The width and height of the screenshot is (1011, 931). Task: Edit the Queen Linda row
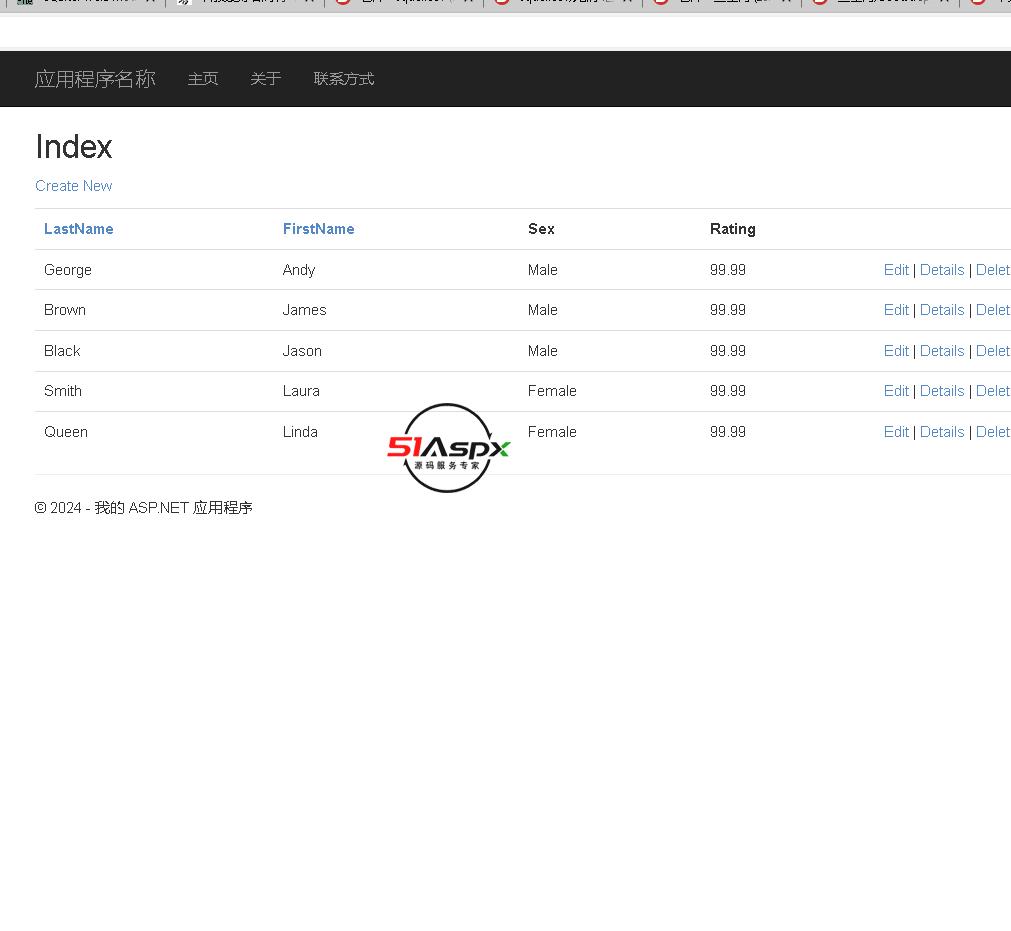896,432
